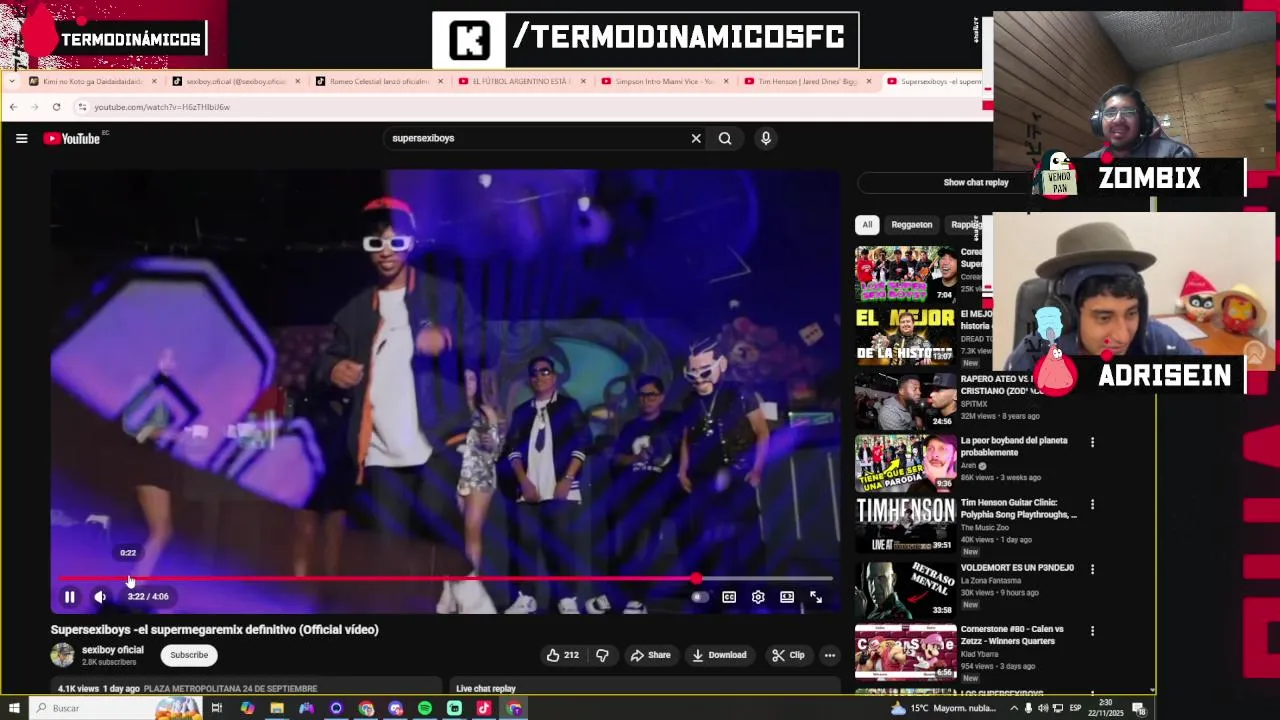Open the notification center icon
Screen dimensions: 1280x720
[x=1138, y=708]
